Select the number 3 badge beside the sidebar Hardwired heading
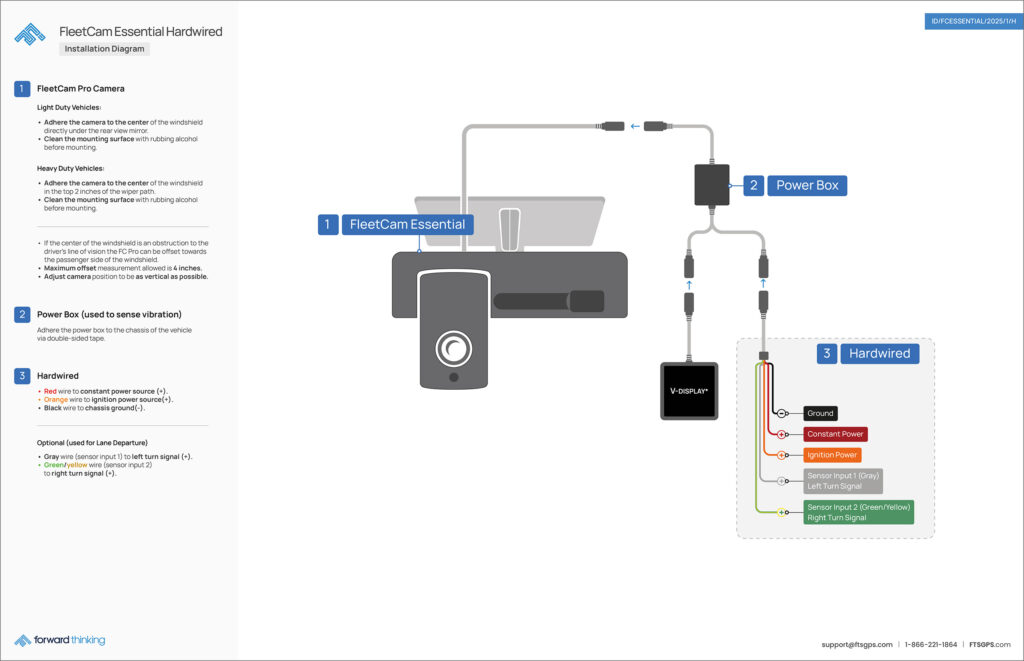Viewport: 1024px width, 661px height. (x=22, y=376)
